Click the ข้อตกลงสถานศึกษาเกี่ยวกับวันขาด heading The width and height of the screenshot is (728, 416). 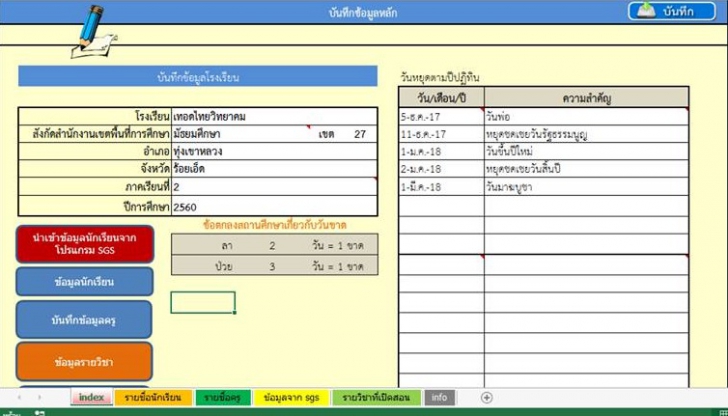point(275,225)
